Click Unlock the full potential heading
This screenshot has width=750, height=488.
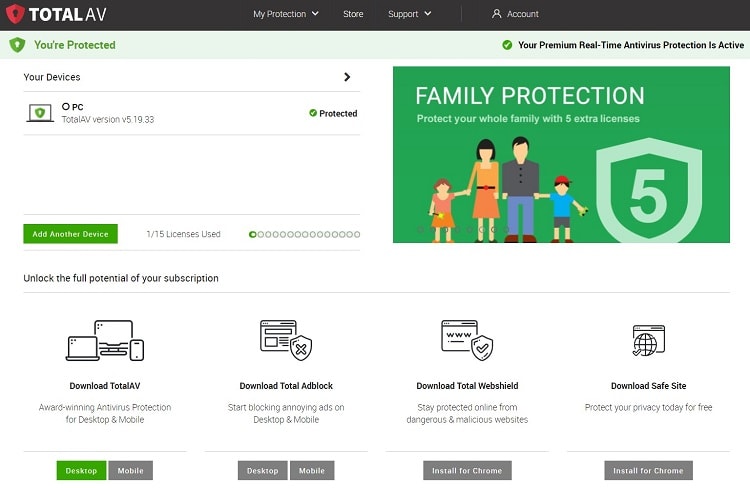point(121,278)
